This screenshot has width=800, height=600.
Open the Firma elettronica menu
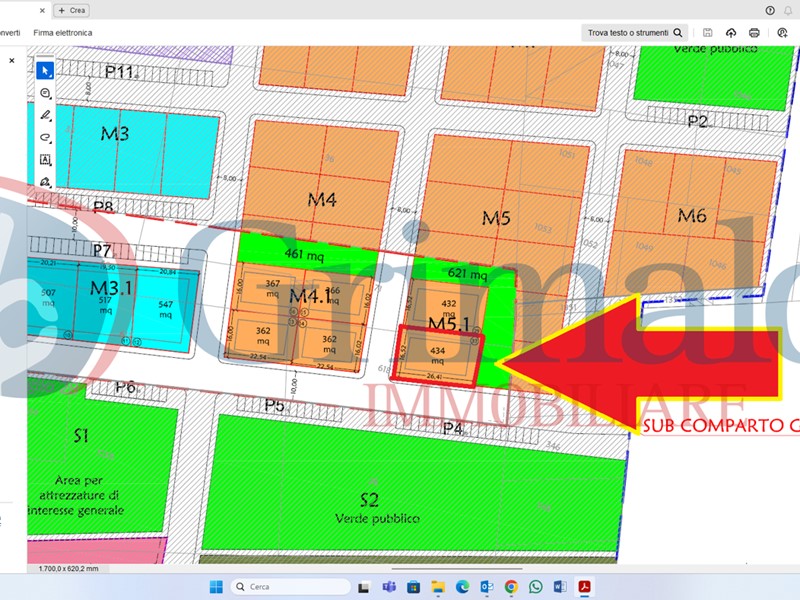click(62, 32)
